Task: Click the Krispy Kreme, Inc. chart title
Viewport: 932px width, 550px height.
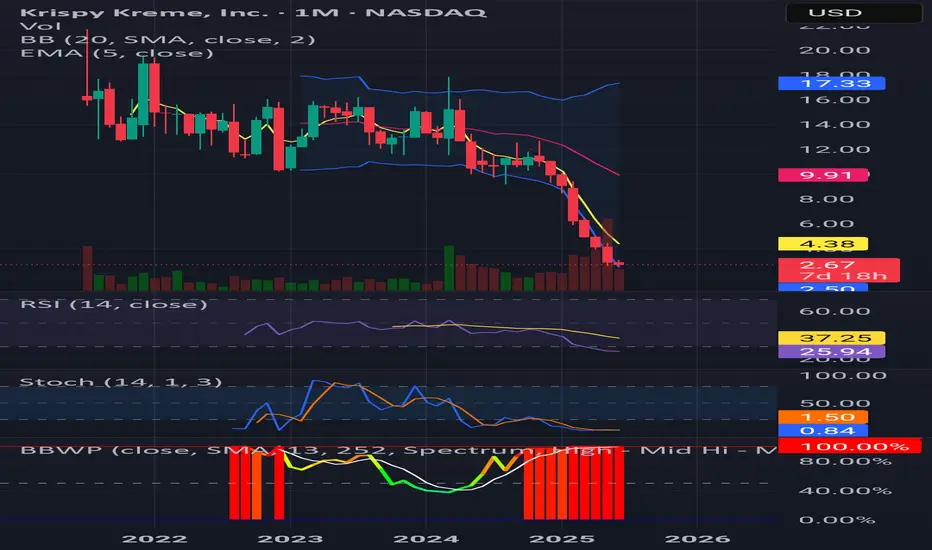Action: pyautogui.click(x=253, y=12)
